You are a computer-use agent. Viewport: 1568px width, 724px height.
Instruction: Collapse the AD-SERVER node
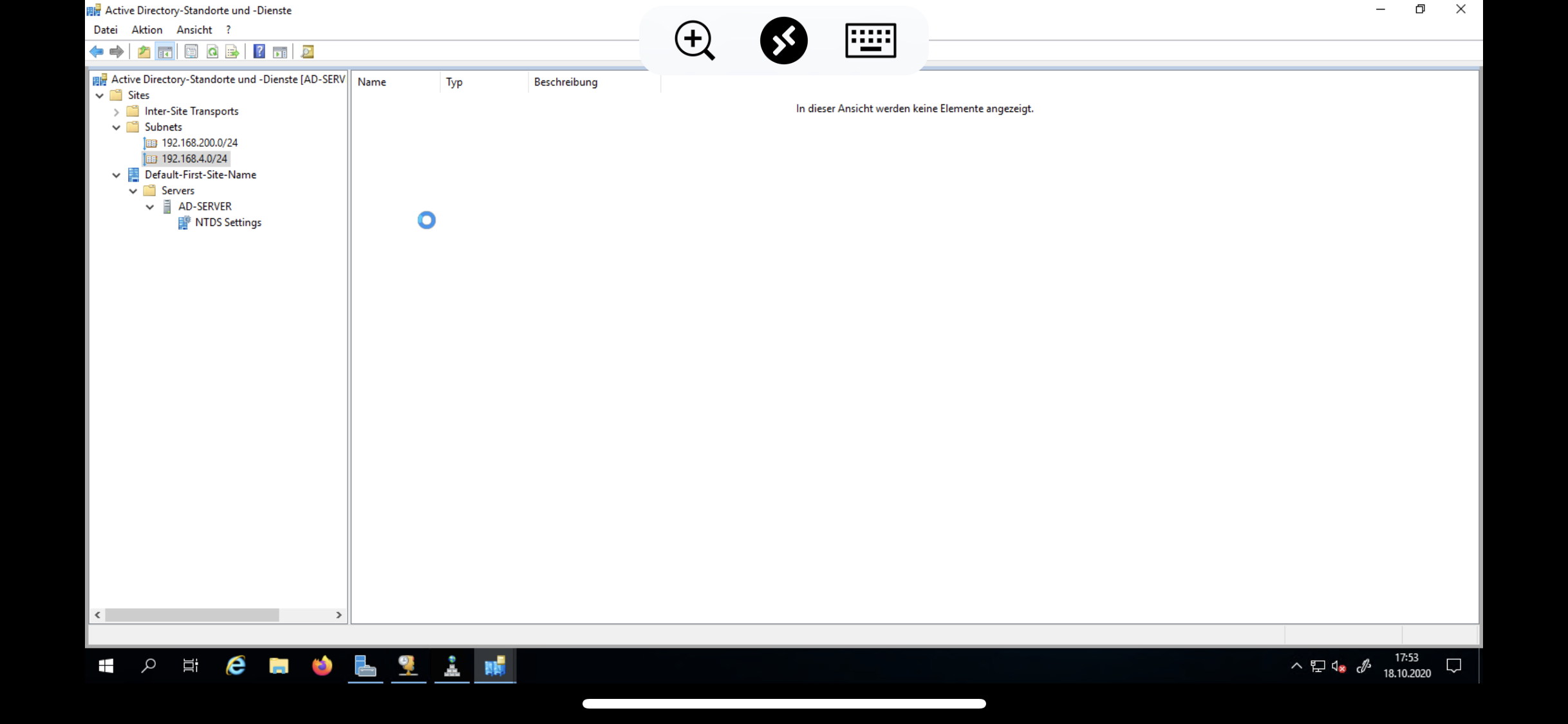click(150, 207)
